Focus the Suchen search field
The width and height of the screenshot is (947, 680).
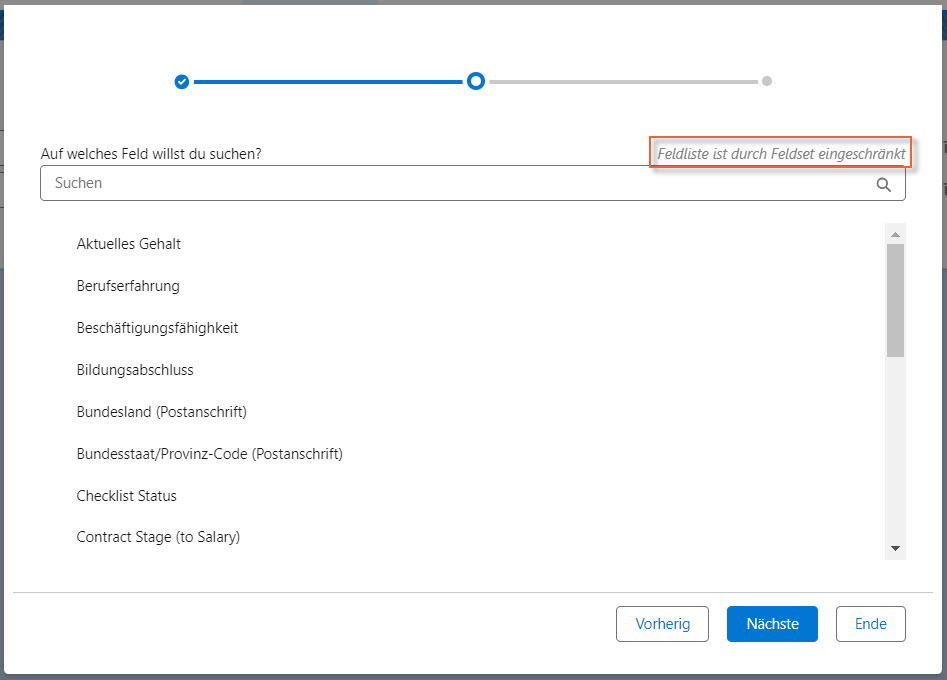coord(460,184)
